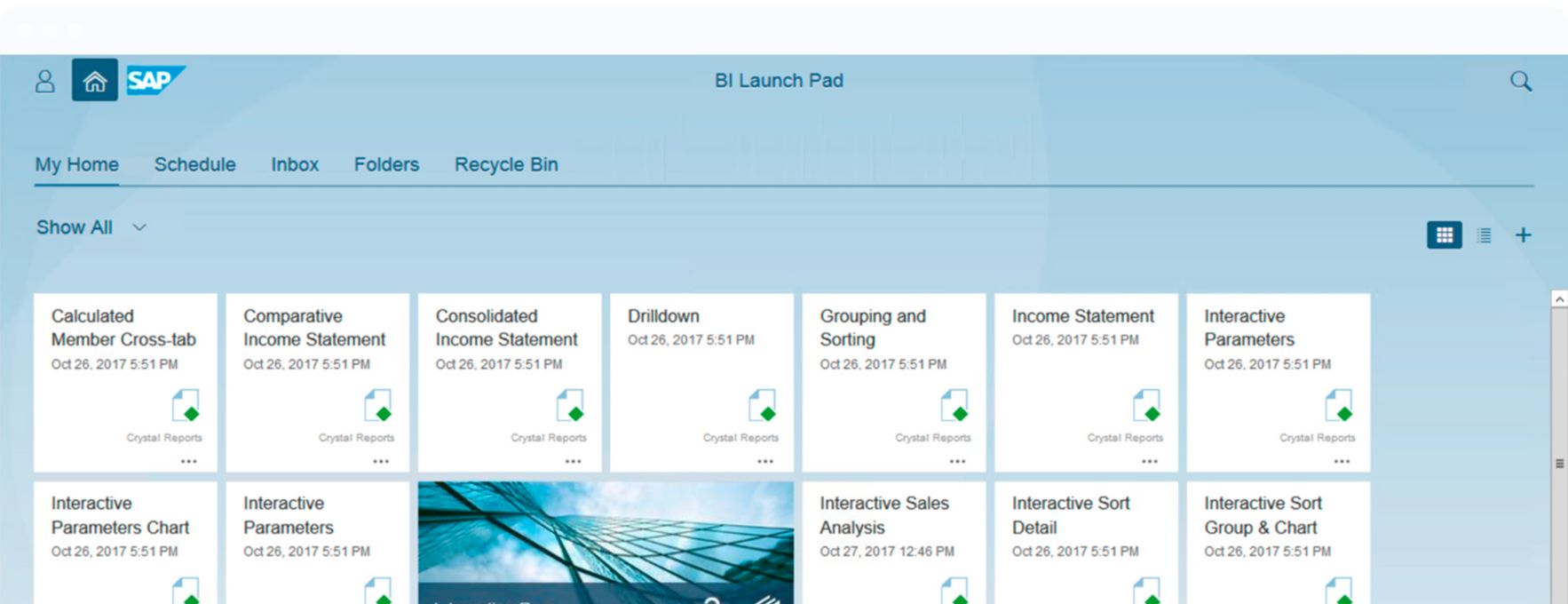Screen dimensions: 1568x604
Task: Click report icon on Grouping and Sorting tile
Action: (954, 406)
